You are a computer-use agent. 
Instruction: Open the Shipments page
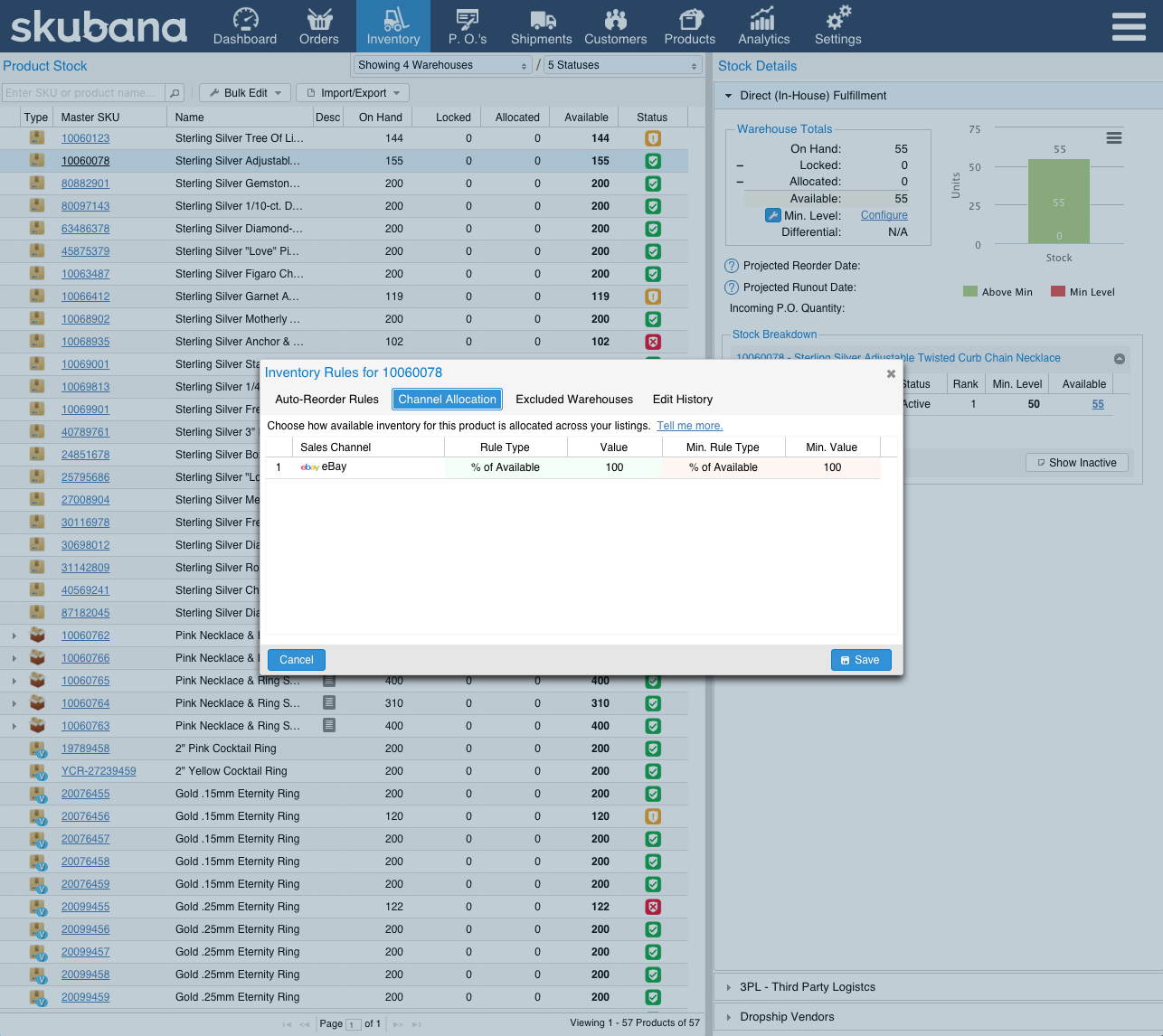[541, 26]
